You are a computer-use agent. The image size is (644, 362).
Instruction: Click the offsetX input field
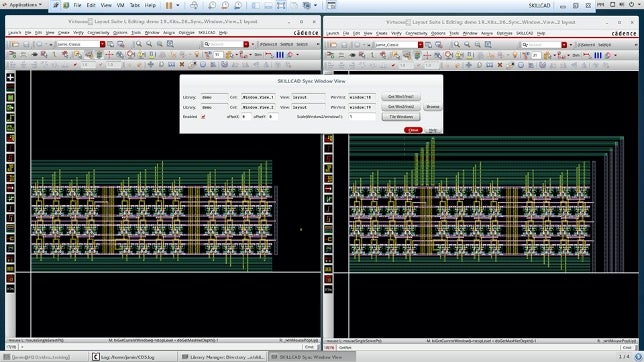(246, 117)
